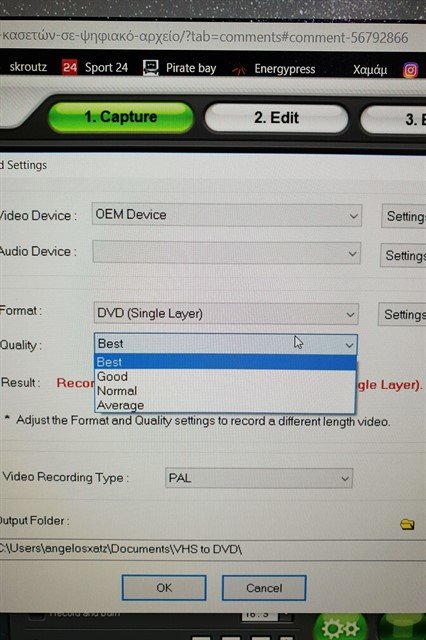Expand the Video Device dropdown

coord(227,215)
